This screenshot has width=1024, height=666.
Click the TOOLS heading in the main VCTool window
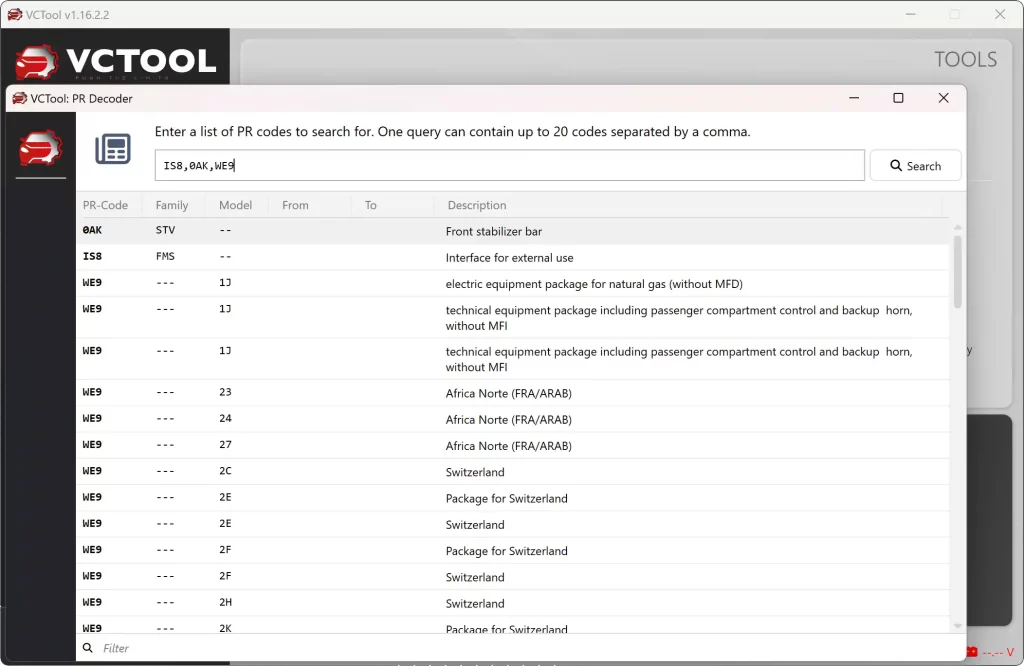pyautogui.click(x=965, y=59)
